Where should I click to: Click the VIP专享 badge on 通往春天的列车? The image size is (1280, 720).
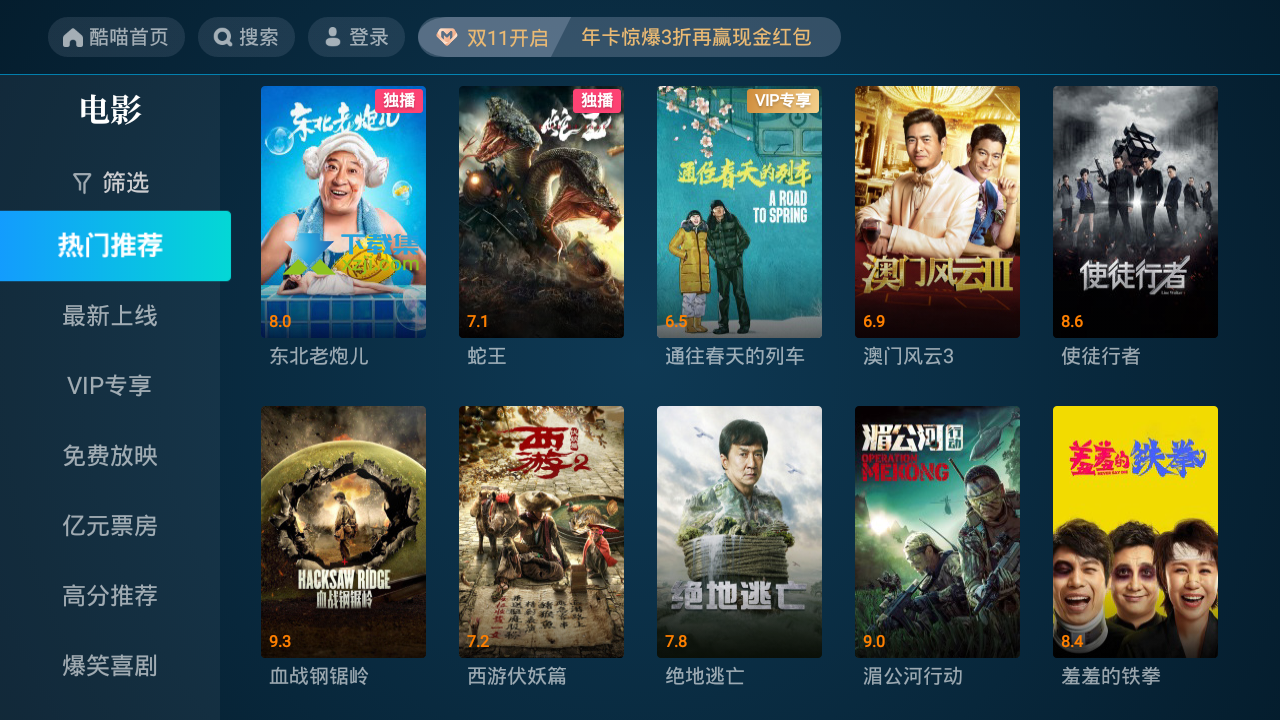pos(783,100)
